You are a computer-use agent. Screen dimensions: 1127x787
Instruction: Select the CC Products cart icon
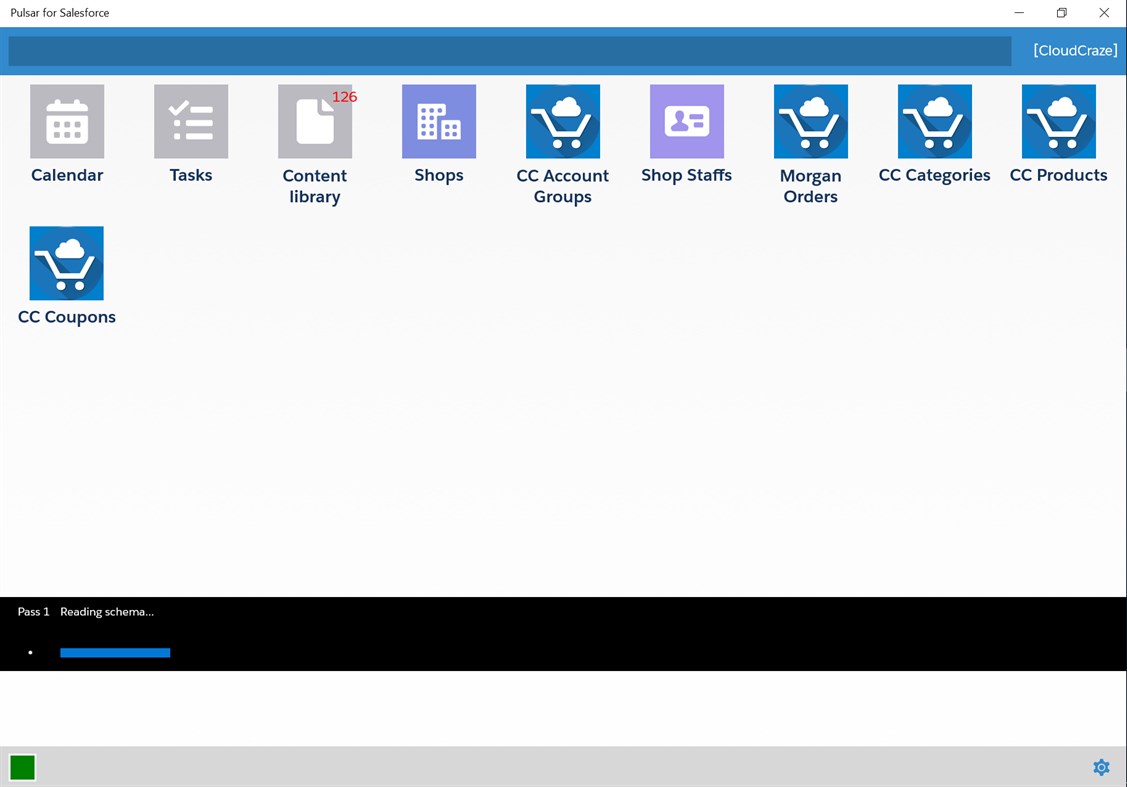pyautogui.click(x=1058, y=120)
